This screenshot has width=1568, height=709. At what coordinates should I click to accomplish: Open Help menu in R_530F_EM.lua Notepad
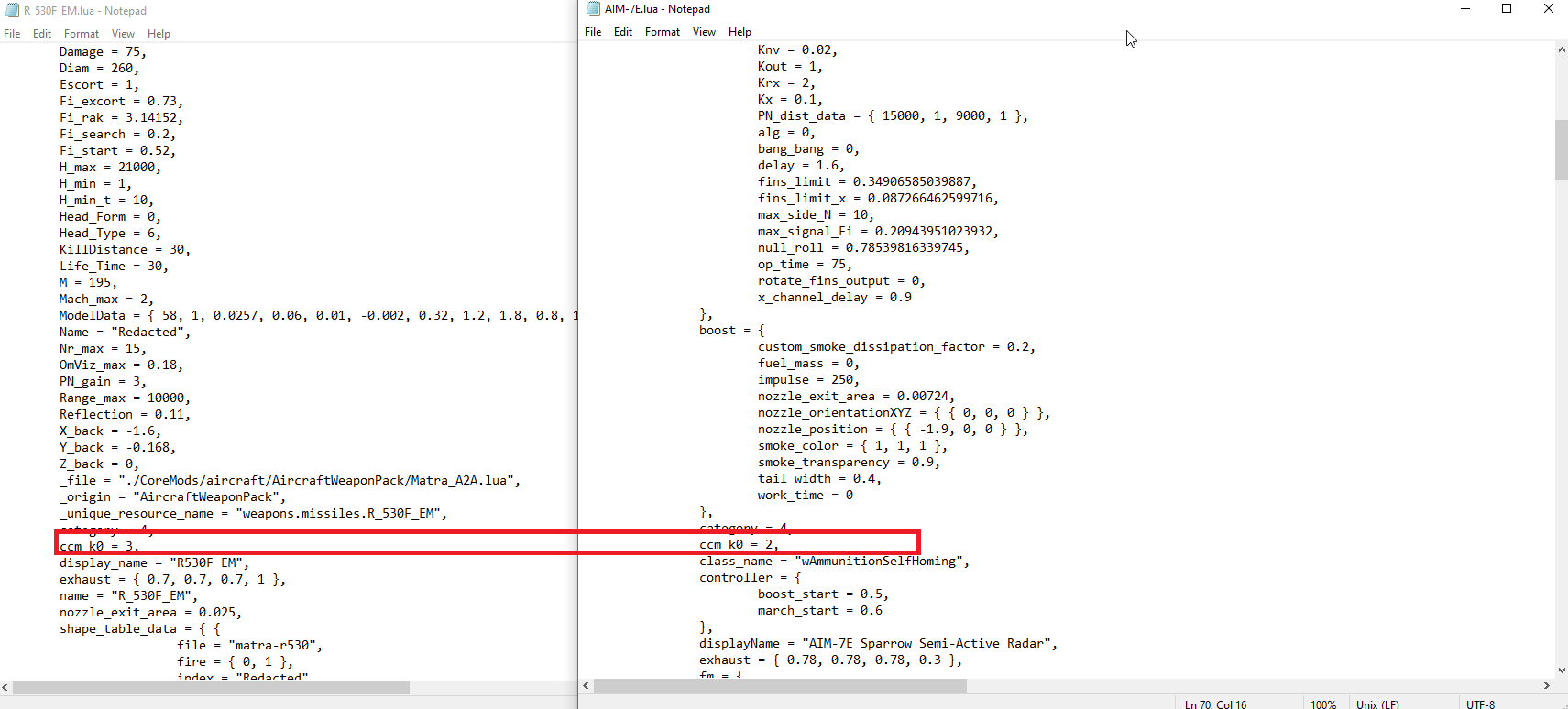[159, 34]
